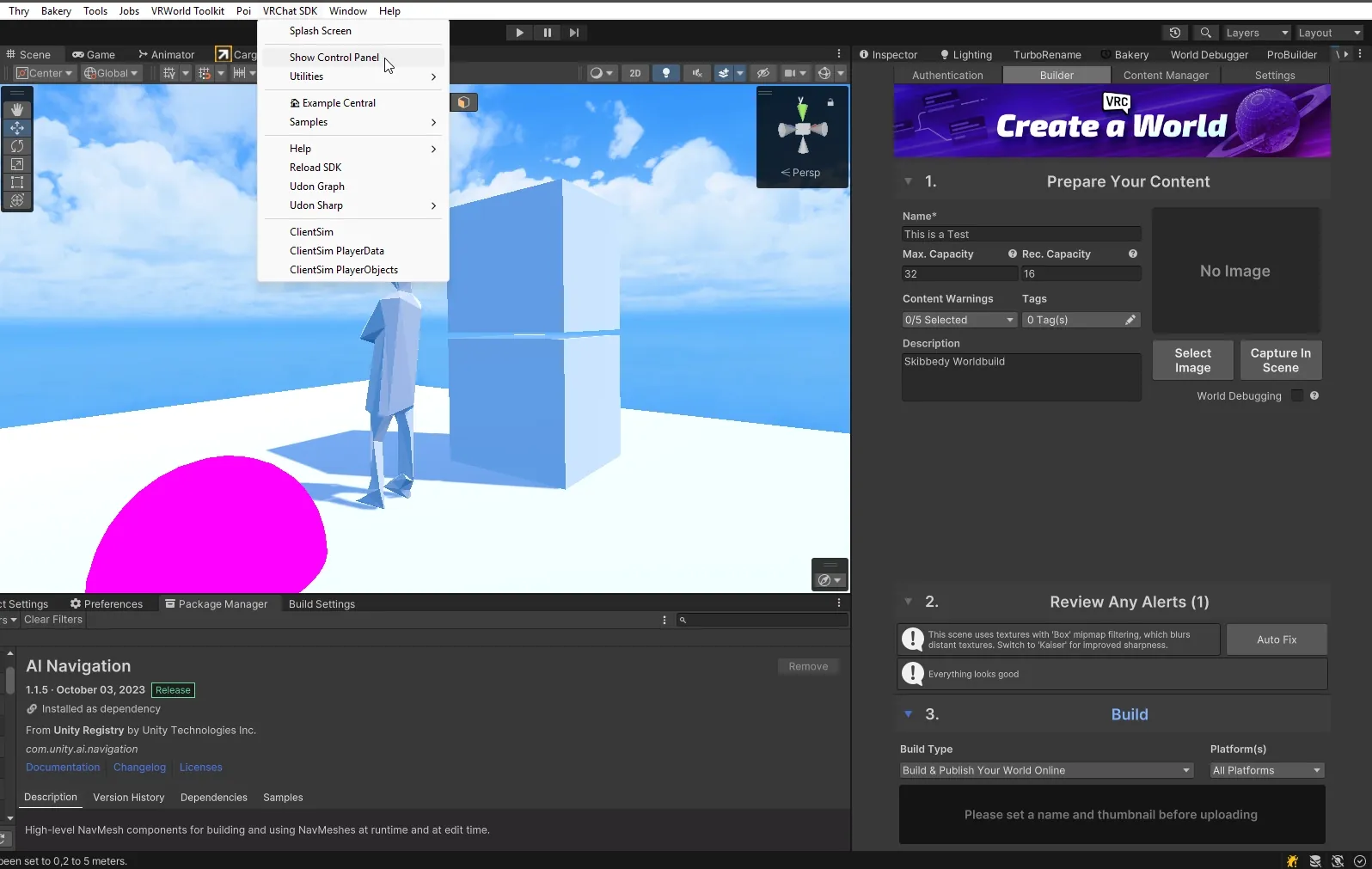This screenshot has height=869, width=1372.
Task: Open the Max. Capacity help icon
Action: click(x=1013, y=254)
